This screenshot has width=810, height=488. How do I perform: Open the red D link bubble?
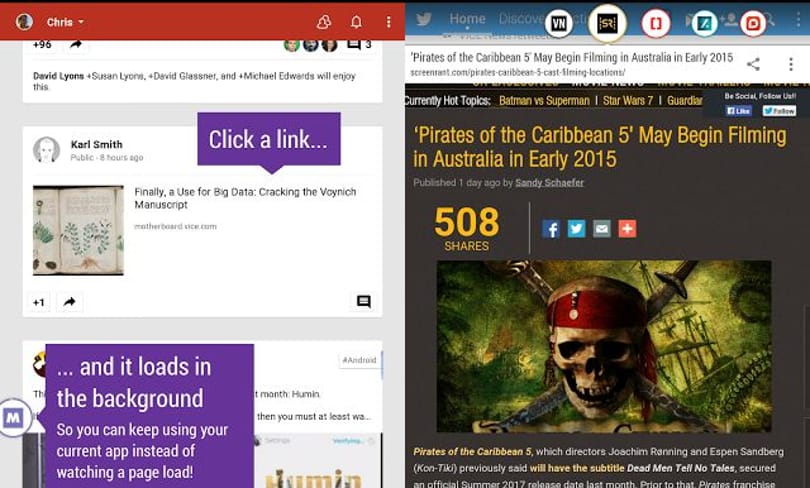(753, 23)
